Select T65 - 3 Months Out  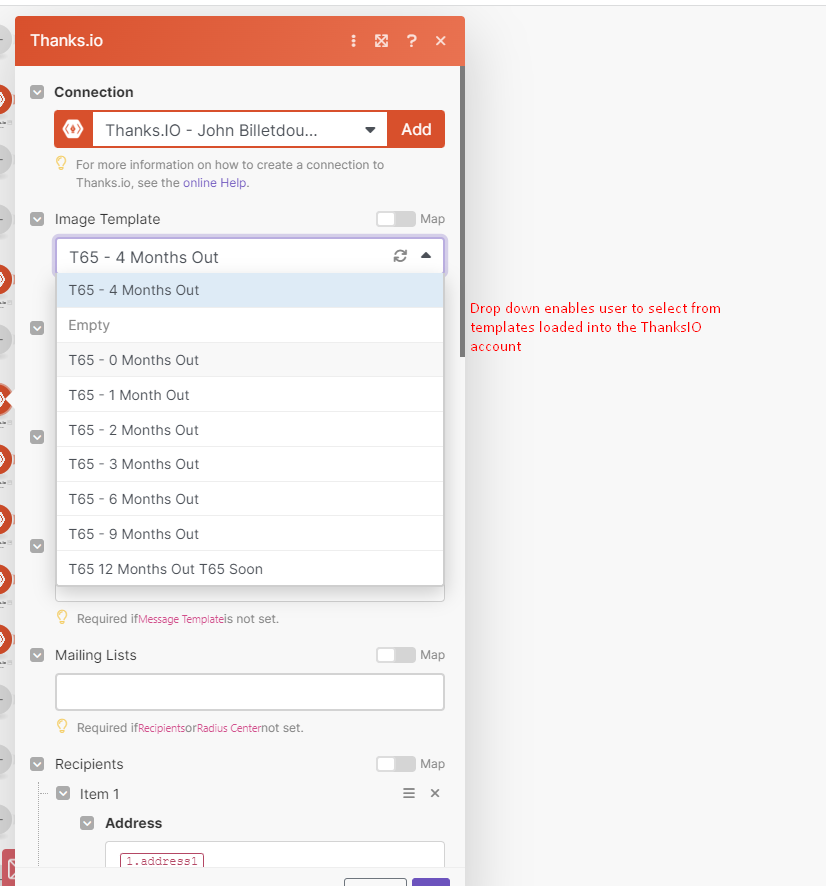250,464
